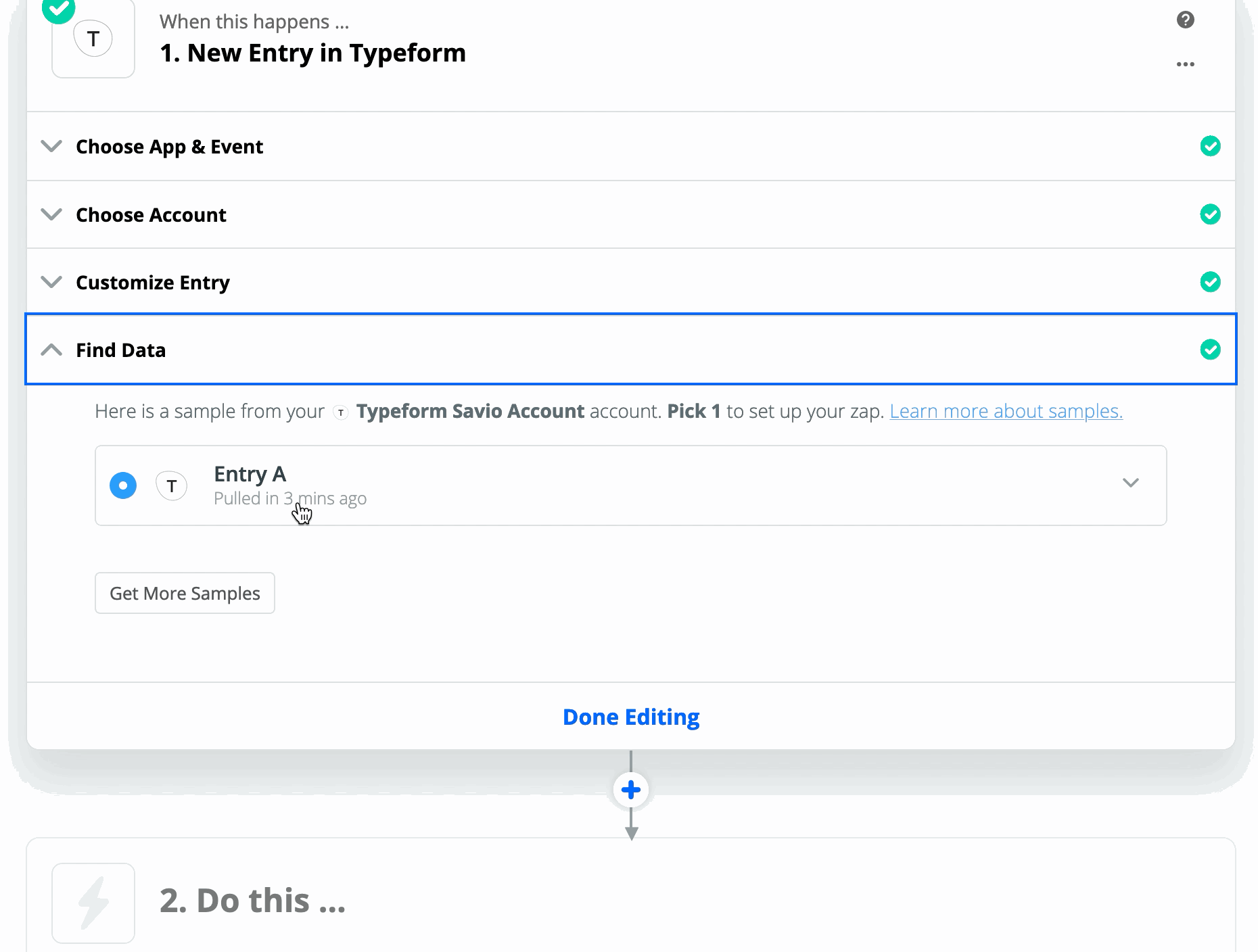The width and height of the screenshot is (1258, 952).
Task: Expand Entry A sample details chevron
Action: click(1131, 483)
